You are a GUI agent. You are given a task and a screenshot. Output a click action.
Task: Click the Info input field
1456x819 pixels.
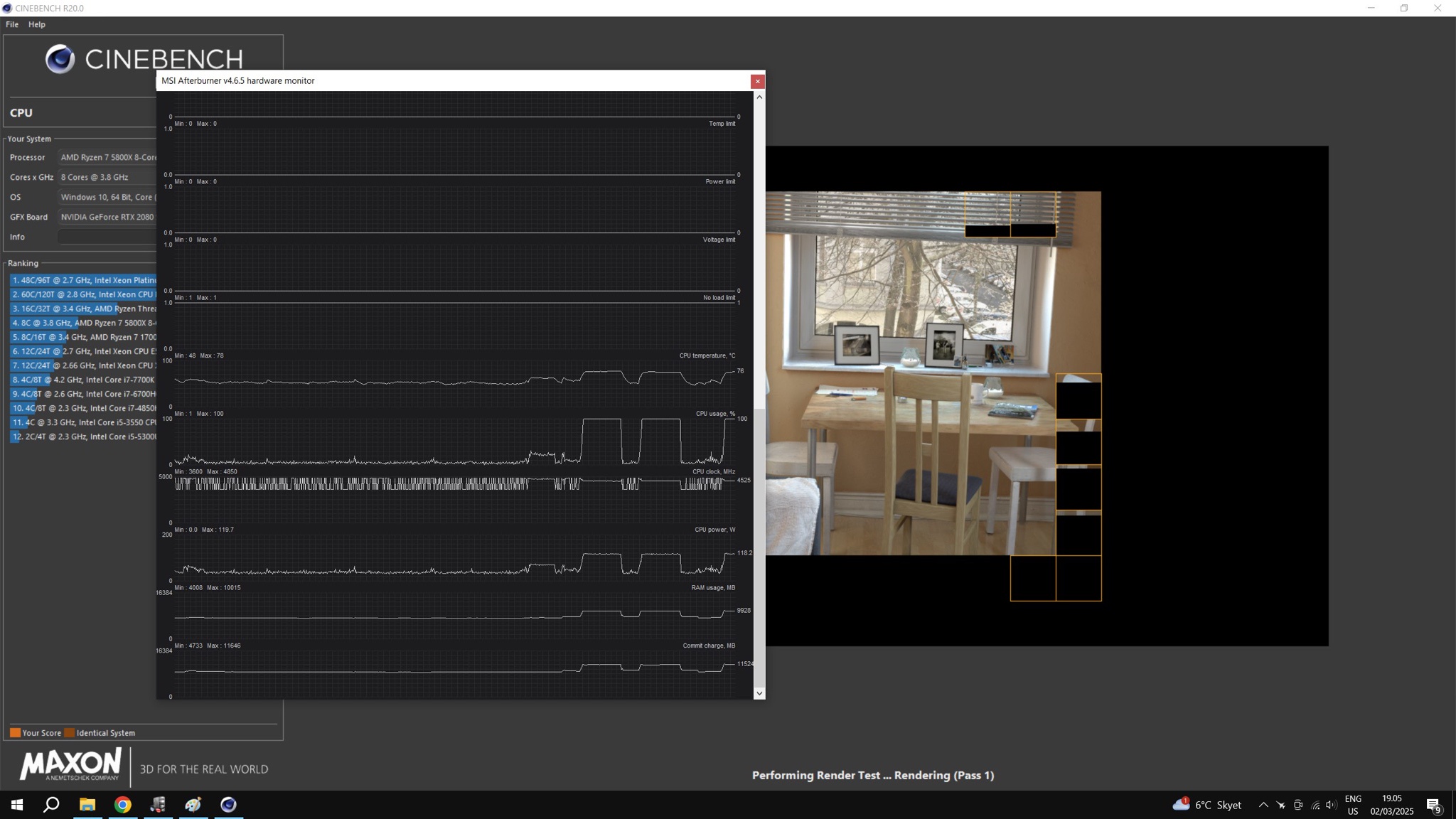pos(107,237)
